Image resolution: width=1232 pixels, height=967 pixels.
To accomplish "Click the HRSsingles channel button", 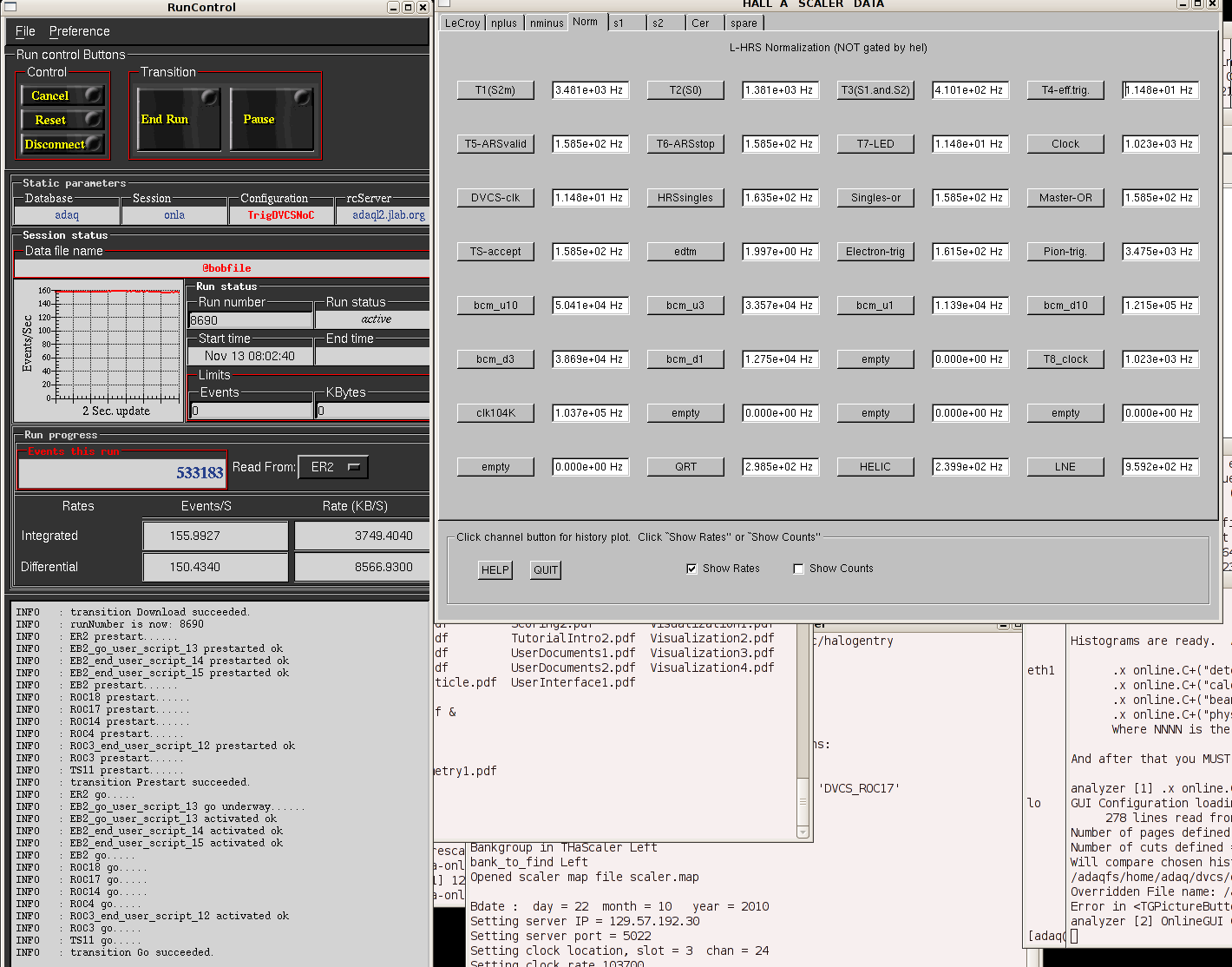I will pyautogui.click(x=685, y=198).
